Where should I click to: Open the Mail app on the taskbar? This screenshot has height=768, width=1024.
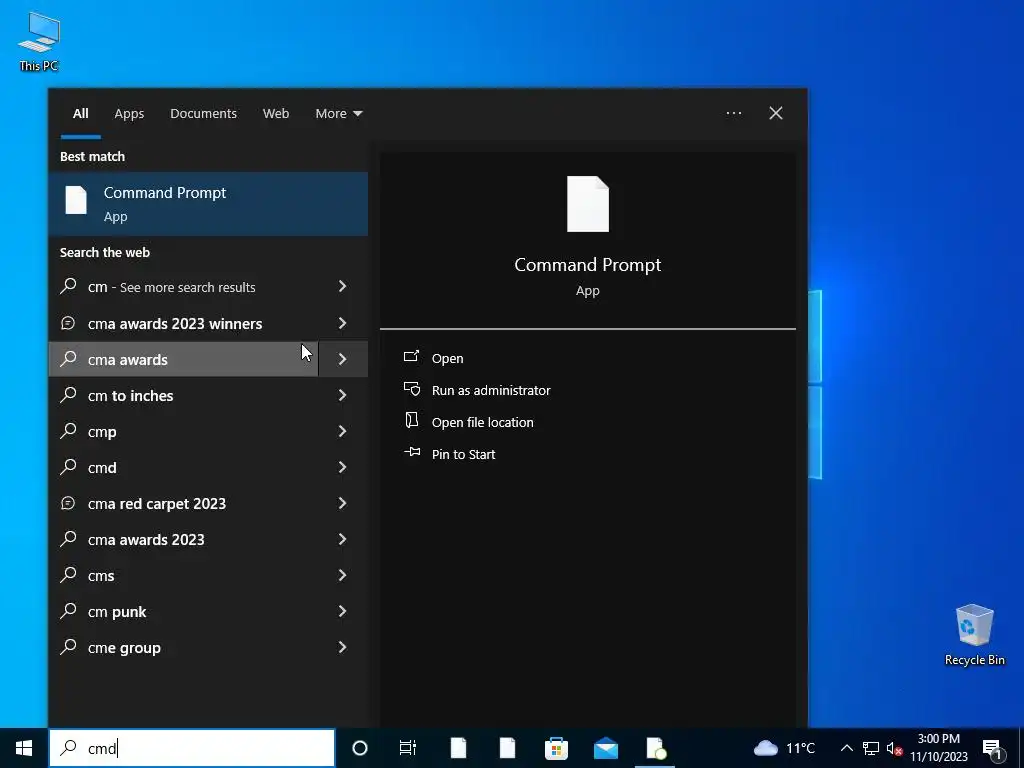[606, 748]
